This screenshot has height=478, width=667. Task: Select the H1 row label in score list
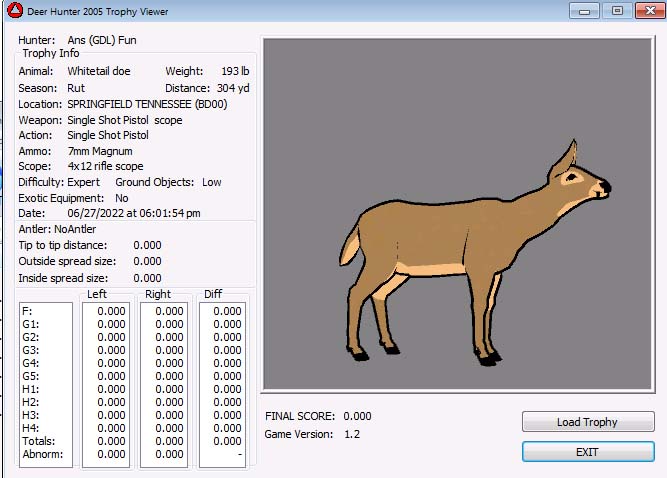(x=30, y=389)
